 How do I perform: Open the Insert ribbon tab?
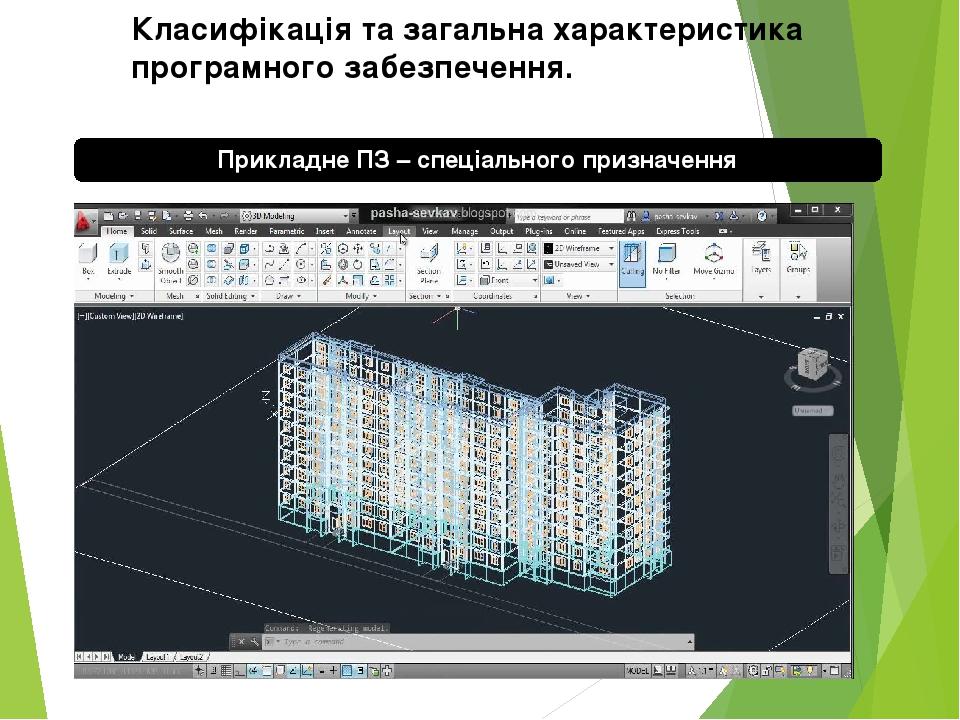tap(324, 231)
